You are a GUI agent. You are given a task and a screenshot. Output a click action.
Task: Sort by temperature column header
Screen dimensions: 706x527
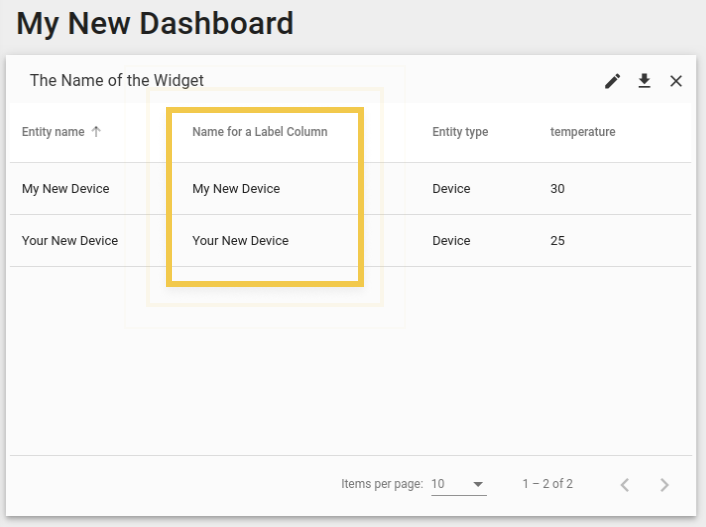point(583,132)
